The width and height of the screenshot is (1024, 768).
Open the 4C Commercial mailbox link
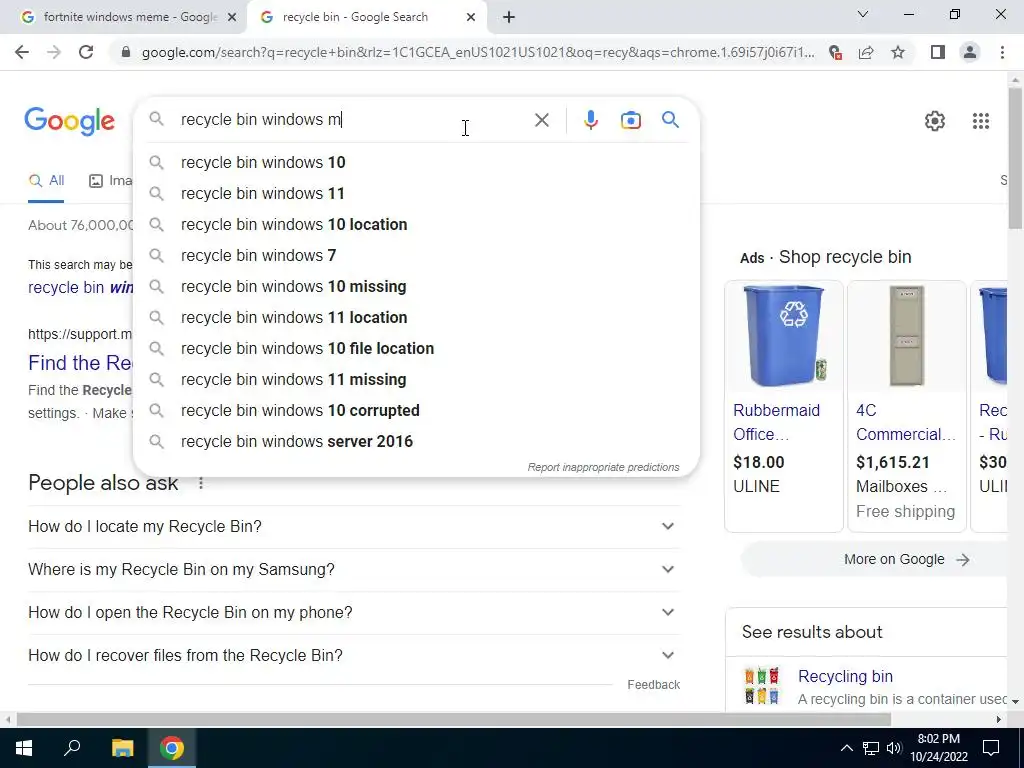pyautogui.click(x=905, y=423)
